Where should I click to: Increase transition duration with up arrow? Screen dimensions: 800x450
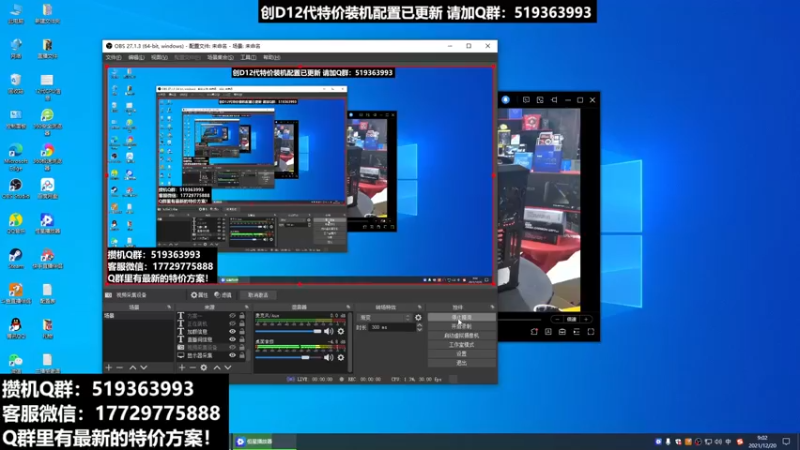pos(419,325)
